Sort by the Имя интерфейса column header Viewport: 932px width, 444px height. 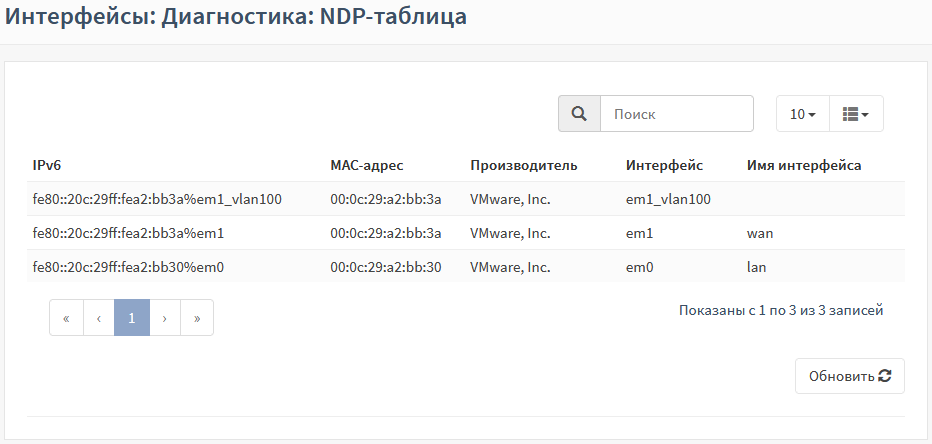click(x=803, y=165)
